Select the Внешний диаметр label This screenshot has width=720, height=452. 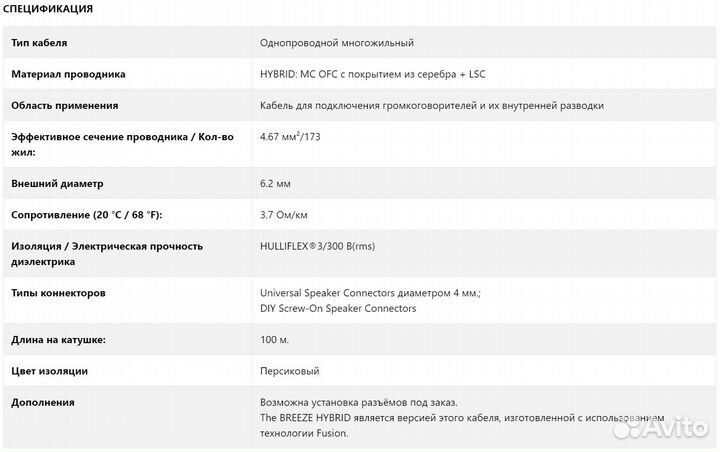[x=57, y=184]
